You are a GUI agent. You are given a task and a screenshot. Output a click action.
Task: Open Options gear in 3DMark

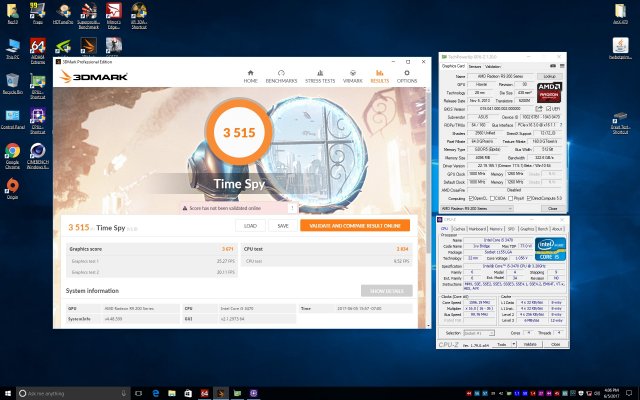(407, 76)
